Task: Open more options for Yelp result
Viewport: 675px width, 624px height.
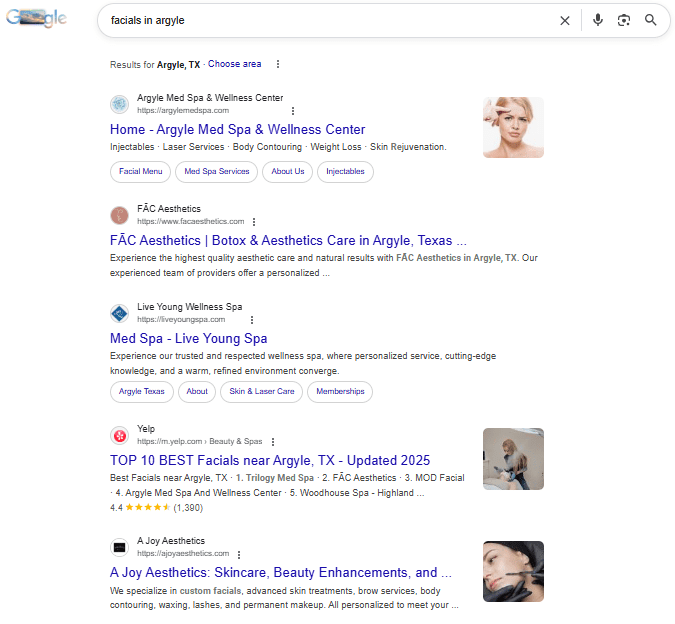Action: tap(273, 442)
